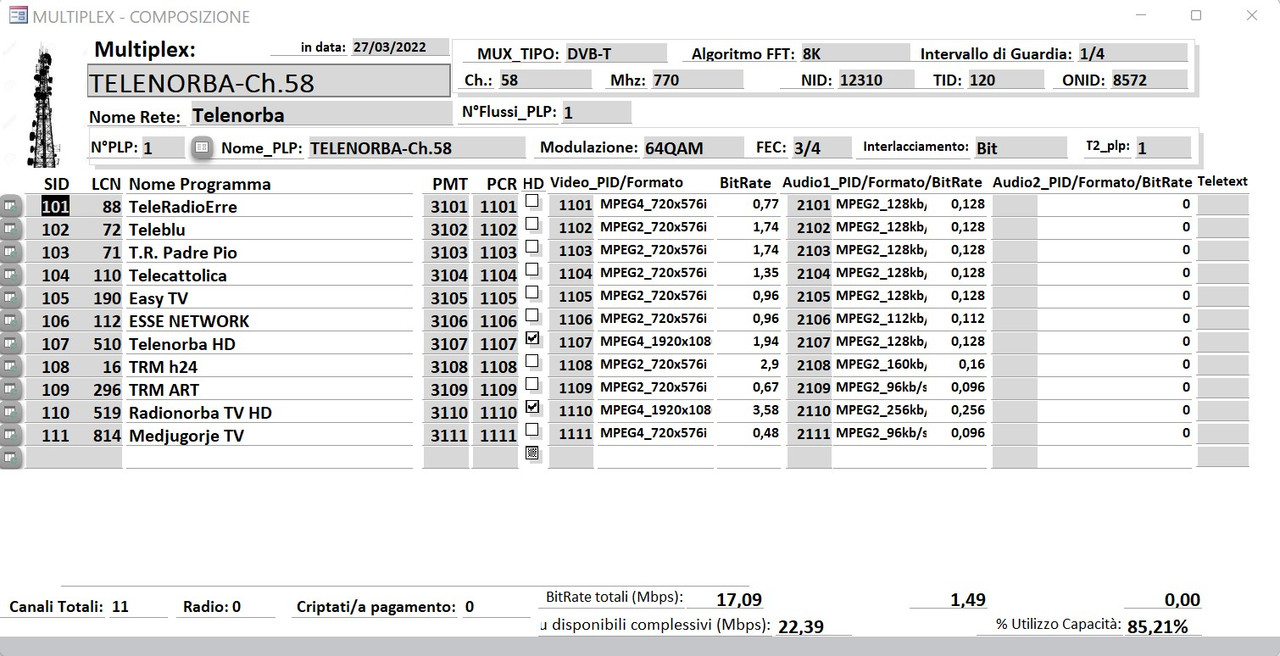The width and height of the screenshot is (1280, 656).
Task: Click the FEC field 3/4
Action: coord(821,148)
